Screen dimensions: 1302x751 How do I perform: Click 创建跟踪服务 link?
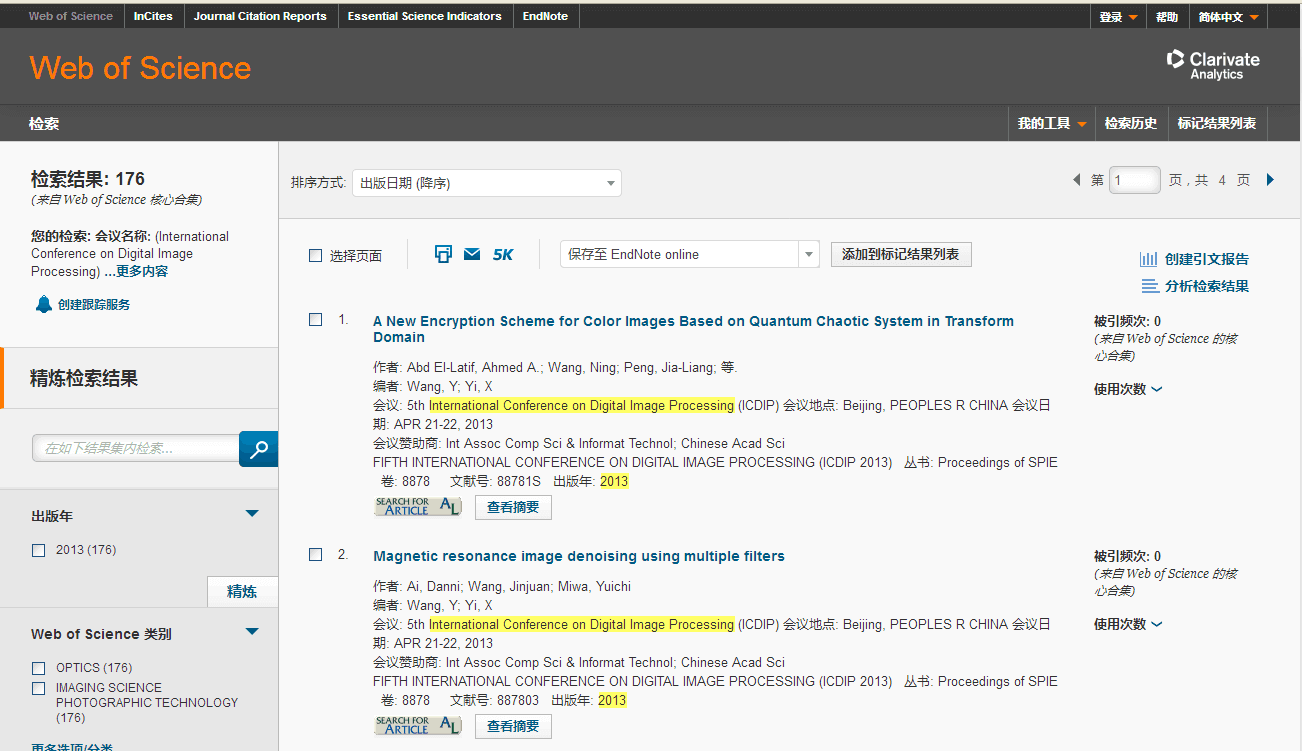pyautogui.click(x=94, y=304)
